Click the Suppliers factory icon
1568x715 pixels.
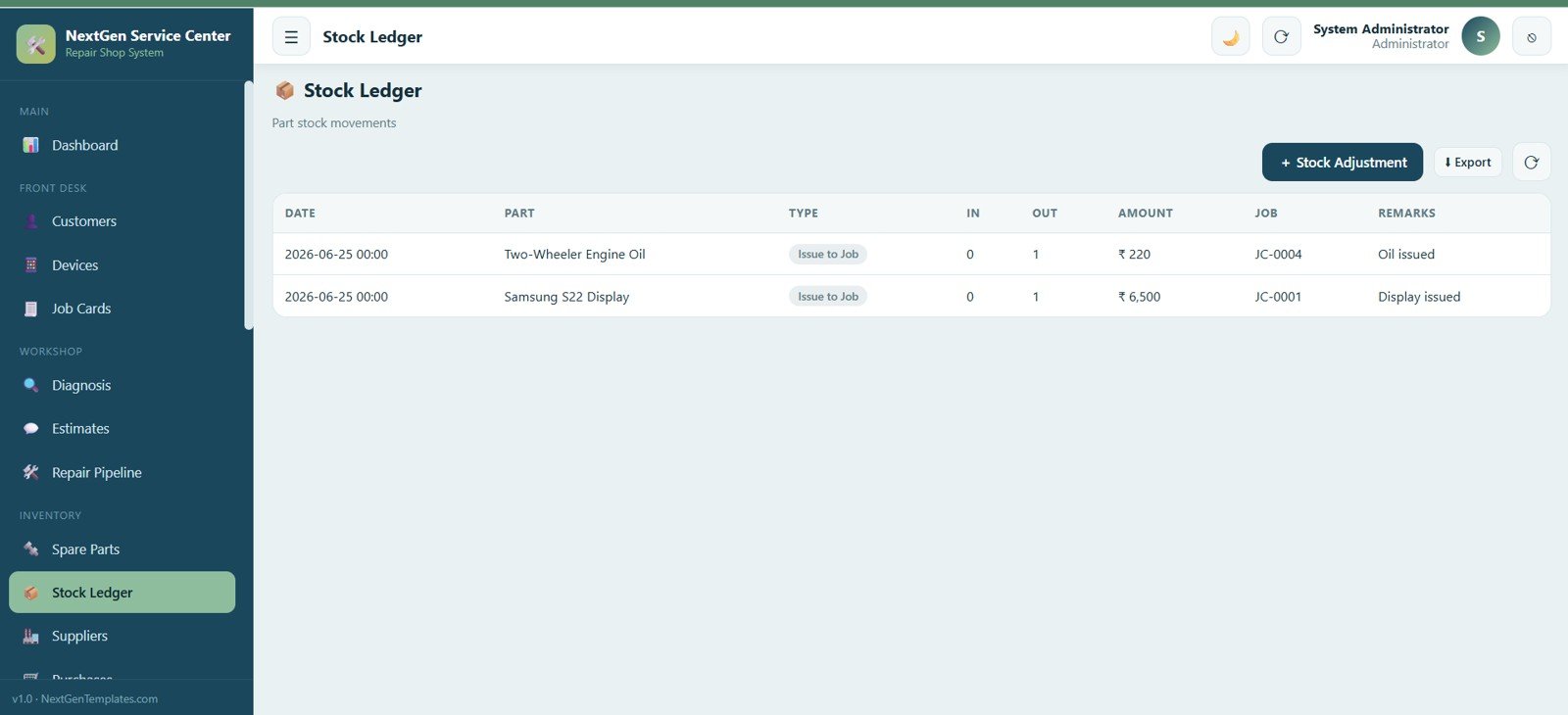pyautogui.click(x=31, y=636)
